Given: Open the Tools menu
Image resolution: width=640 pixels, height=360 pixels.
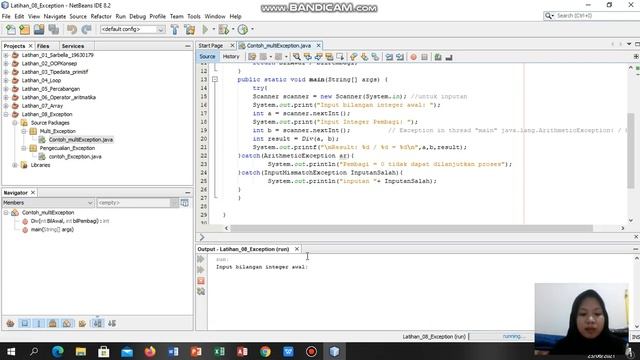Looking at the screenshot, I should (x=194, y=16).
